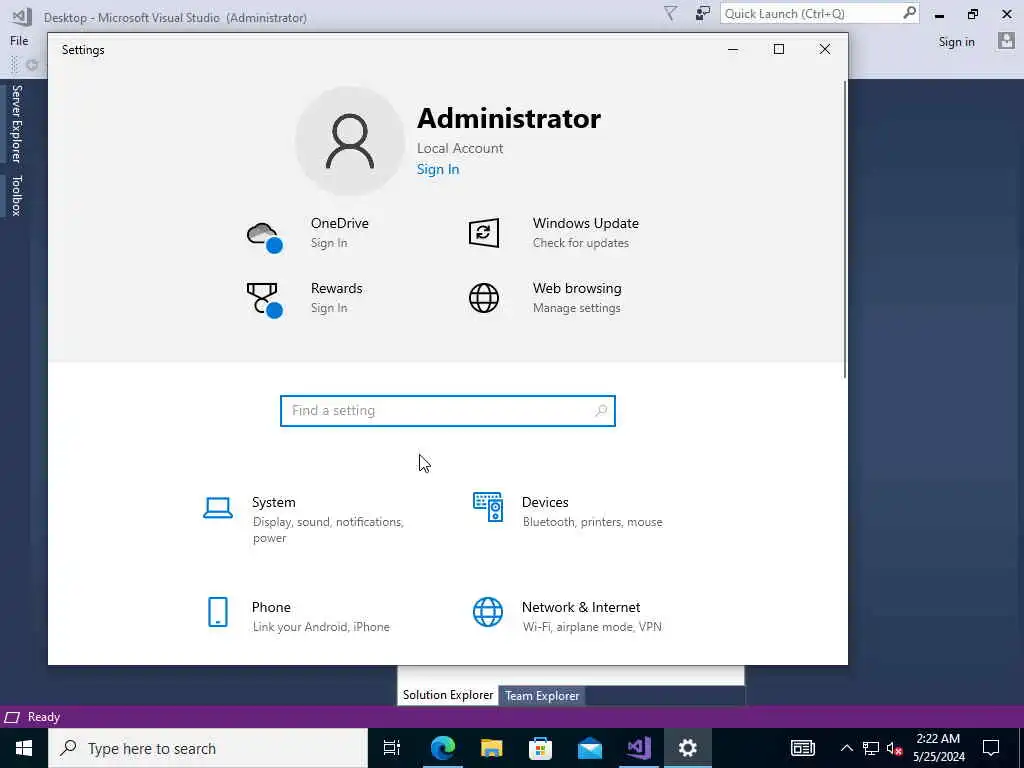
Task: Click the Settings gear taskbar icon
Action: click(688, 748)
